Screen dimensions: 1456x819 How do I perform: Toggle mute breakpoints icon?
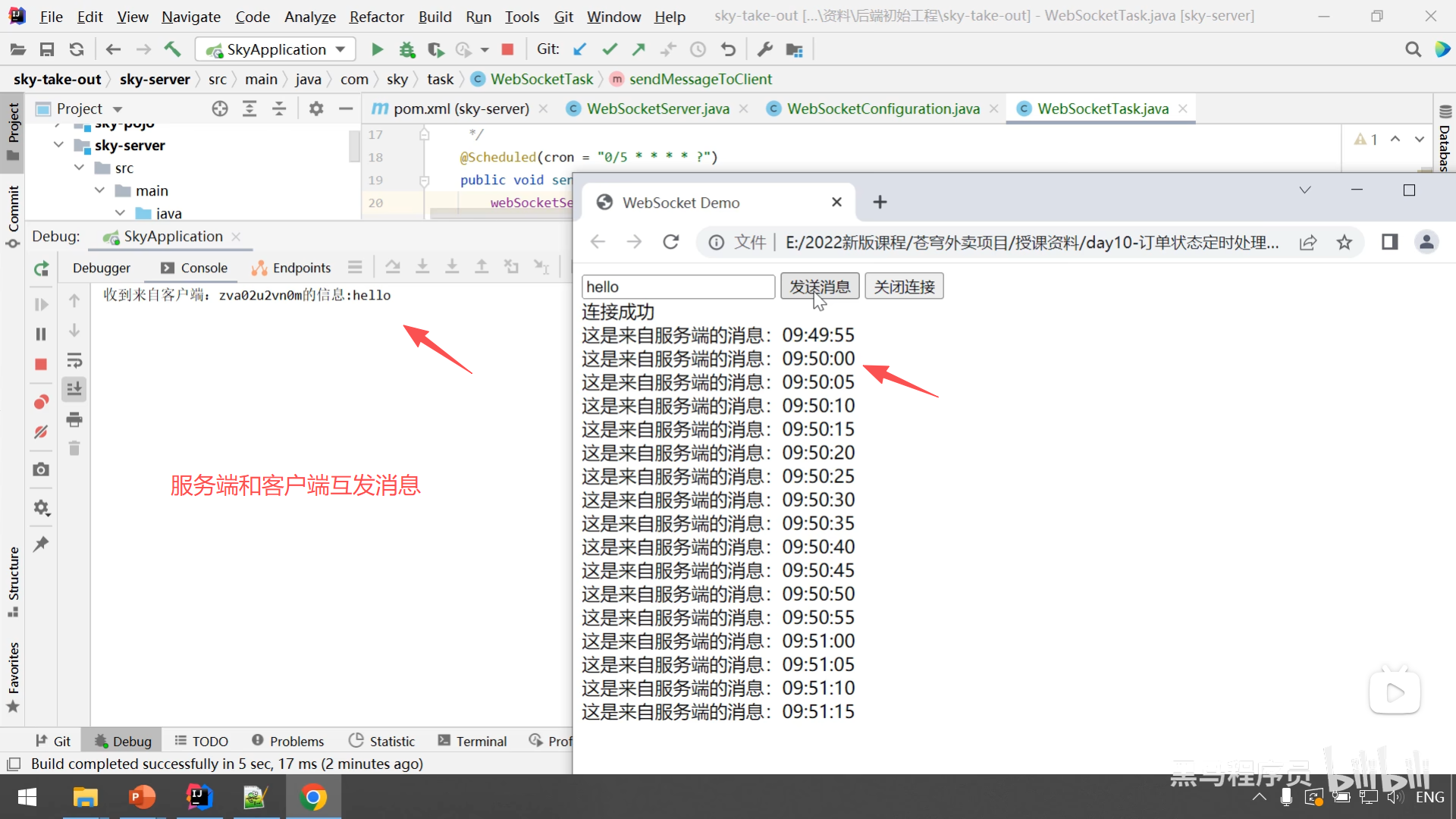[41, 432]
